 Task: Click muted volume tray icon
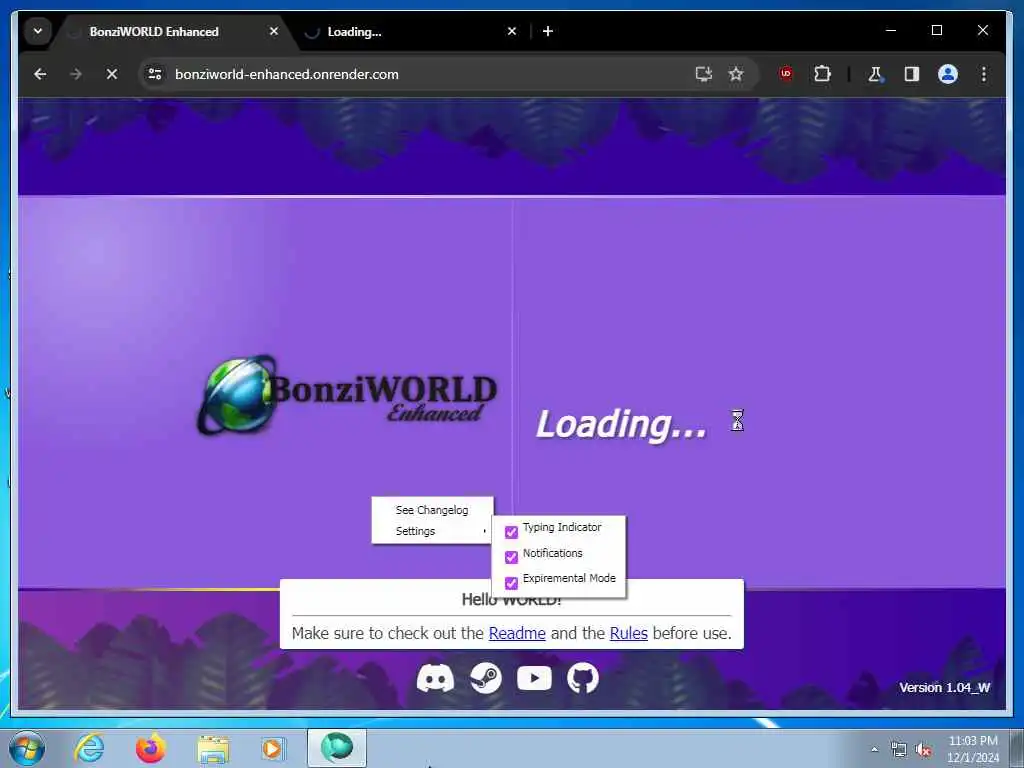coord(923,749)
